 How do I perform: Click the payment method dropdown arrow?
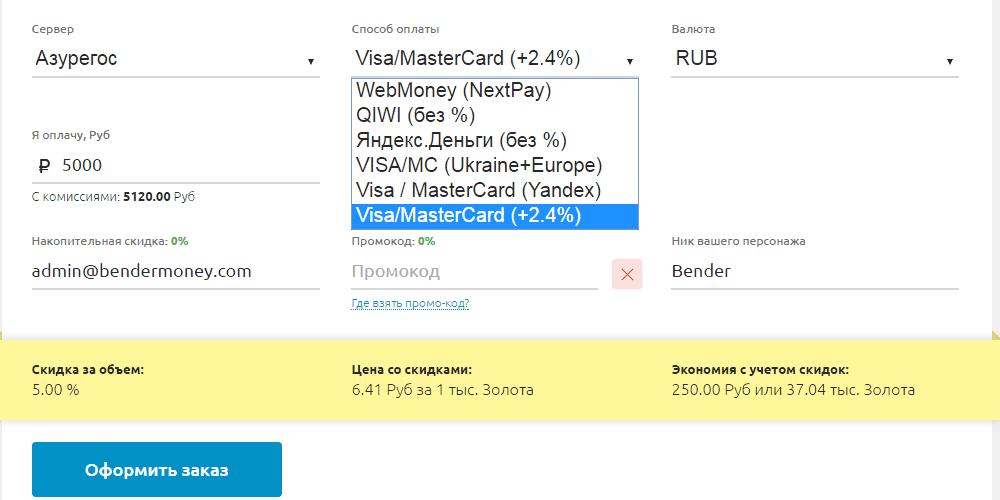coord(630,62)
